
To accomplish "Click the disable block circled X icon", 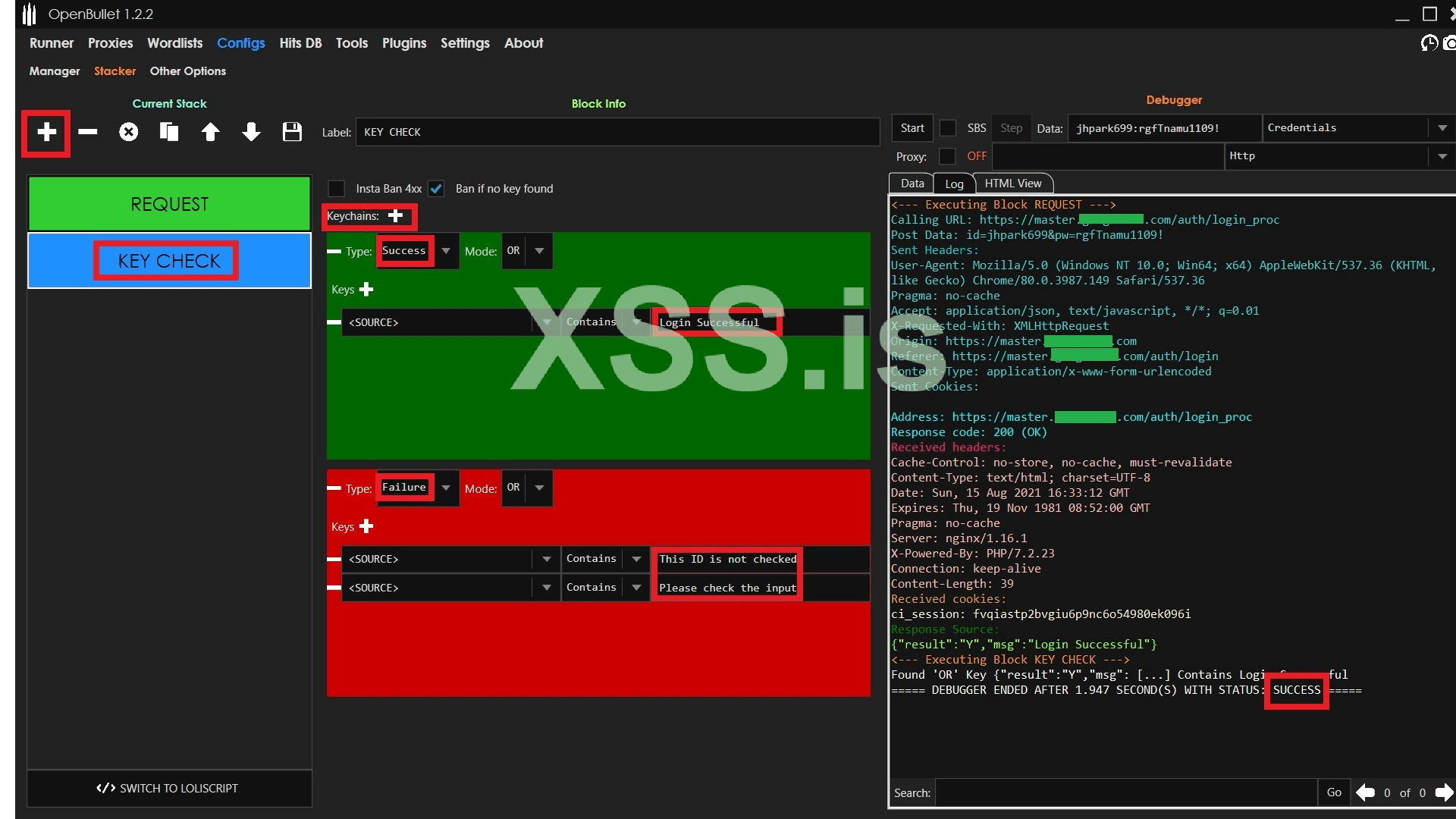I will coord(129,133).
